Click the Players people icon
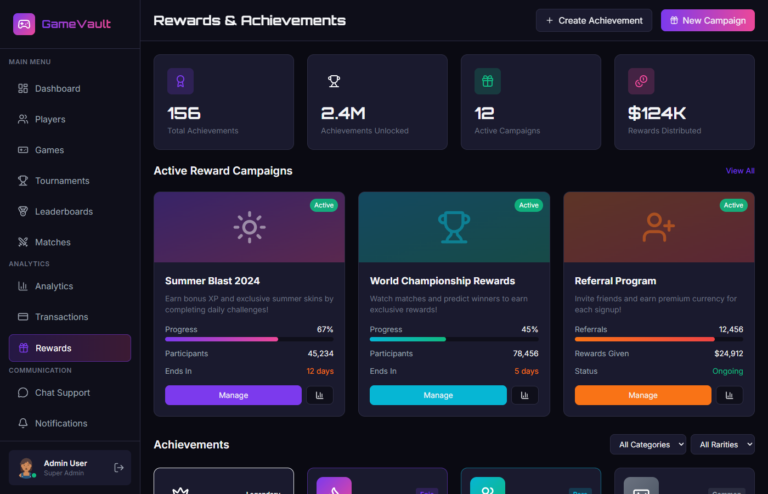This screenshot has width=768, height=494. point(23,119)
